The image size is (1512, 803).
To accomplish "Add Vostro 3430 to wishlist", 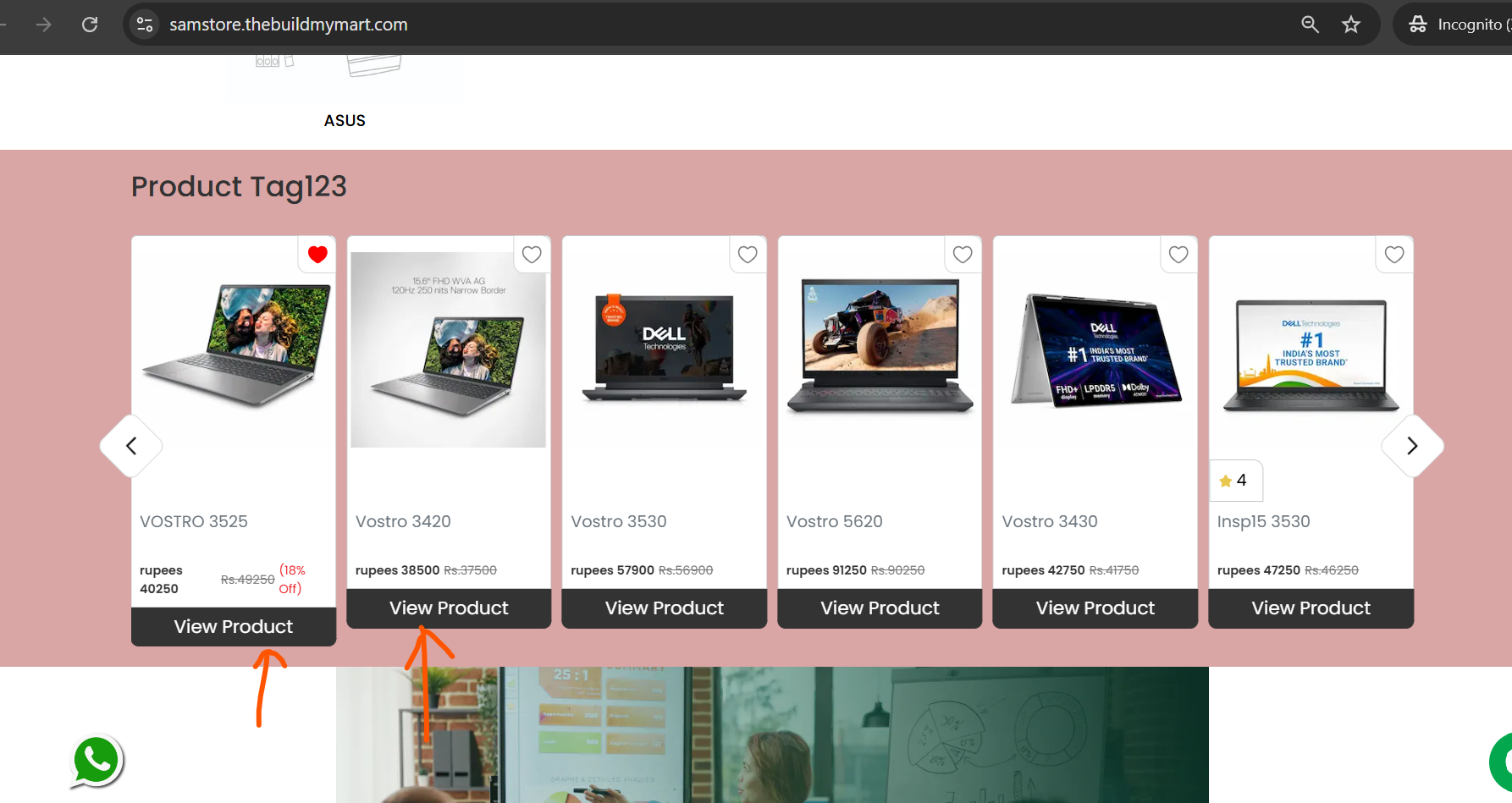I will [1178, 255].
